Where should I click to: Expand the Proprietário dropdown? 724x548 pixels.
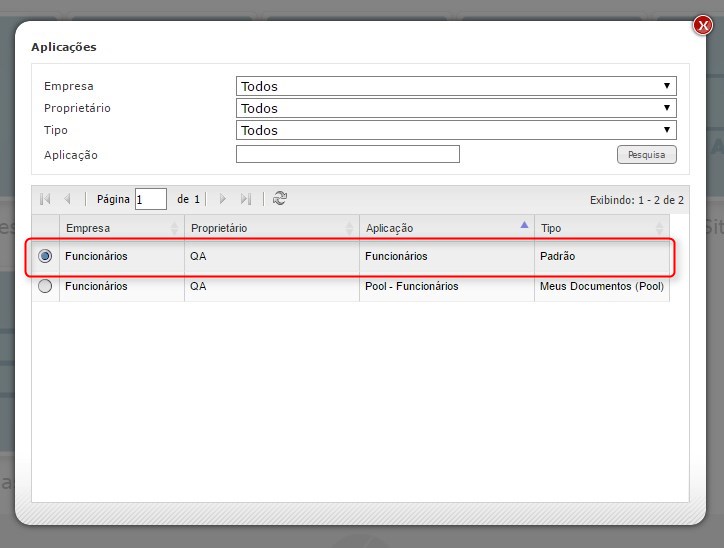[456, 109]
